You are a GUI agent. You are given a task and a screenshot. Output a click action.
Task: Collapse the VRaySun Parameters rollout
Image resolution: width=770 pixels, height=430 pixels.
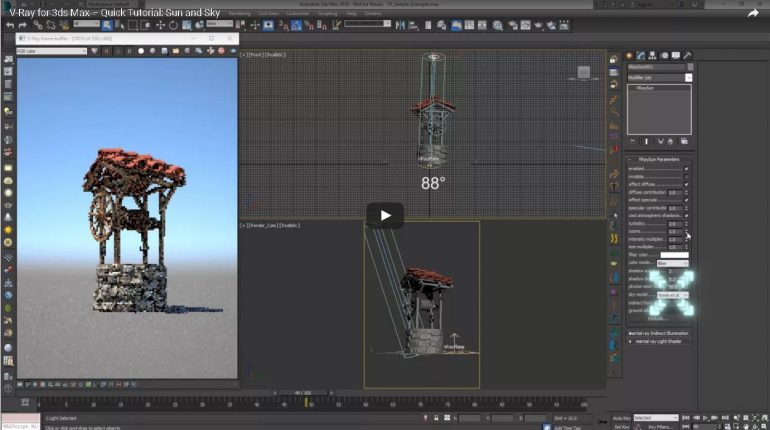click(x=659, y=160)
